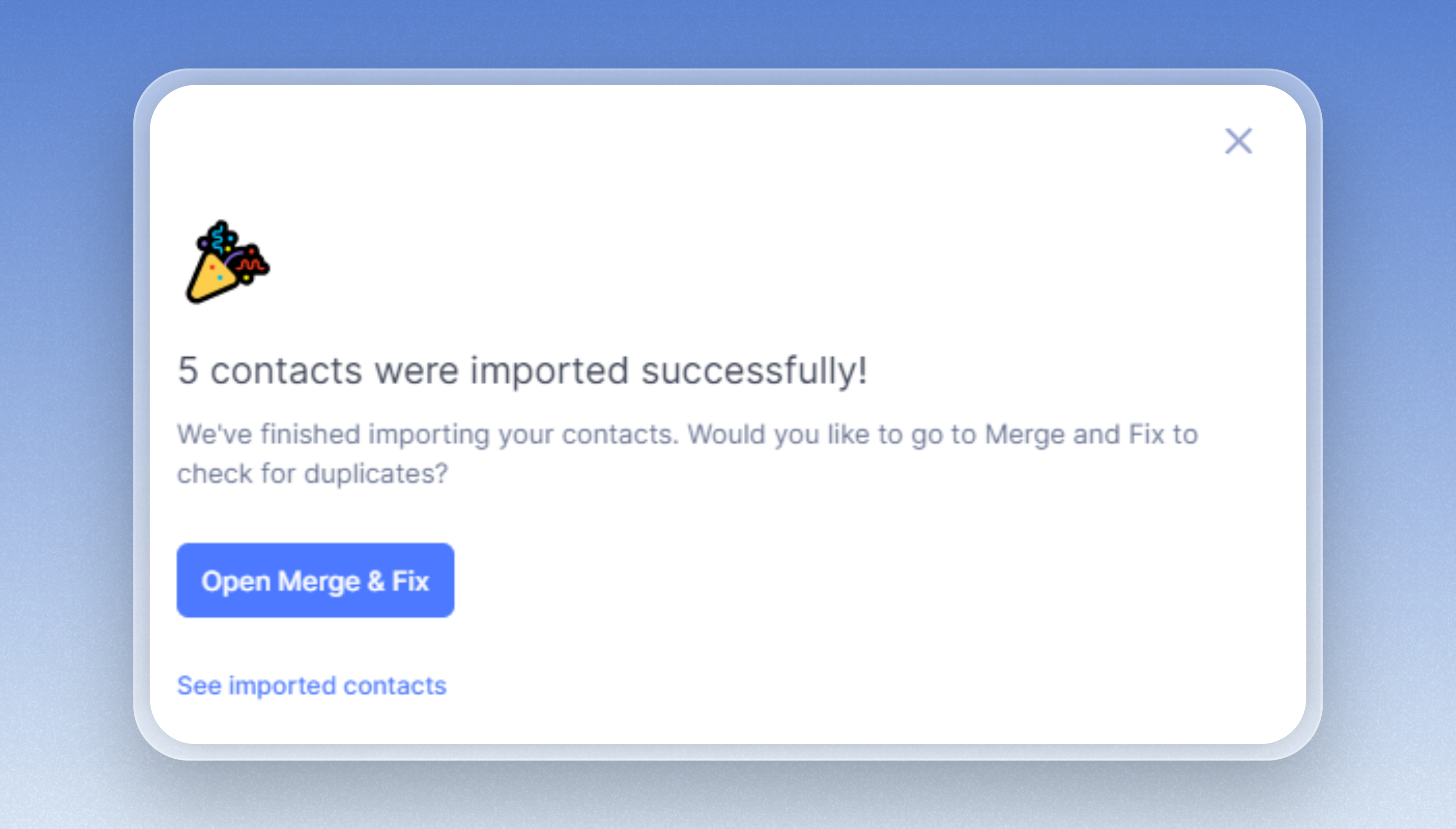
Task: Click the word 'successfully!' in the title
Action: point(754,371)
